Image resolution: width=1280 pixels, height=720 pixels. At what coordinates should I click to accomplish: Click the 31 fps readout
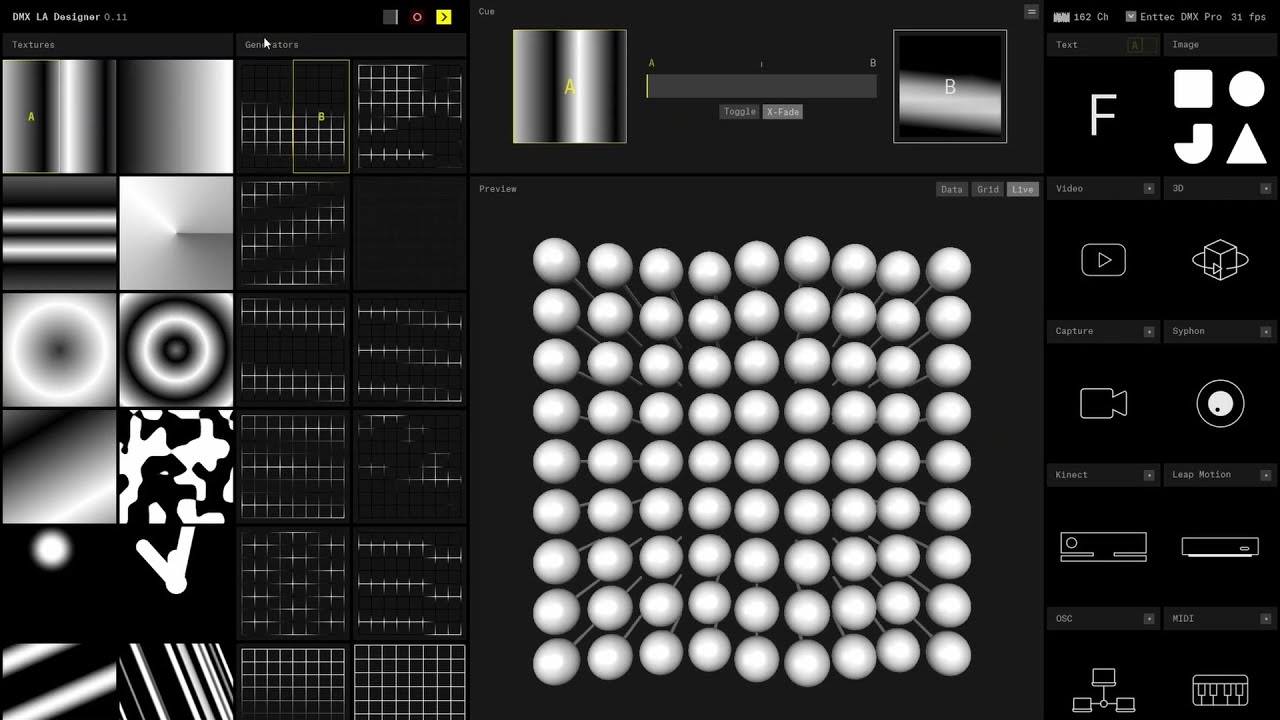pos(1248,17)
